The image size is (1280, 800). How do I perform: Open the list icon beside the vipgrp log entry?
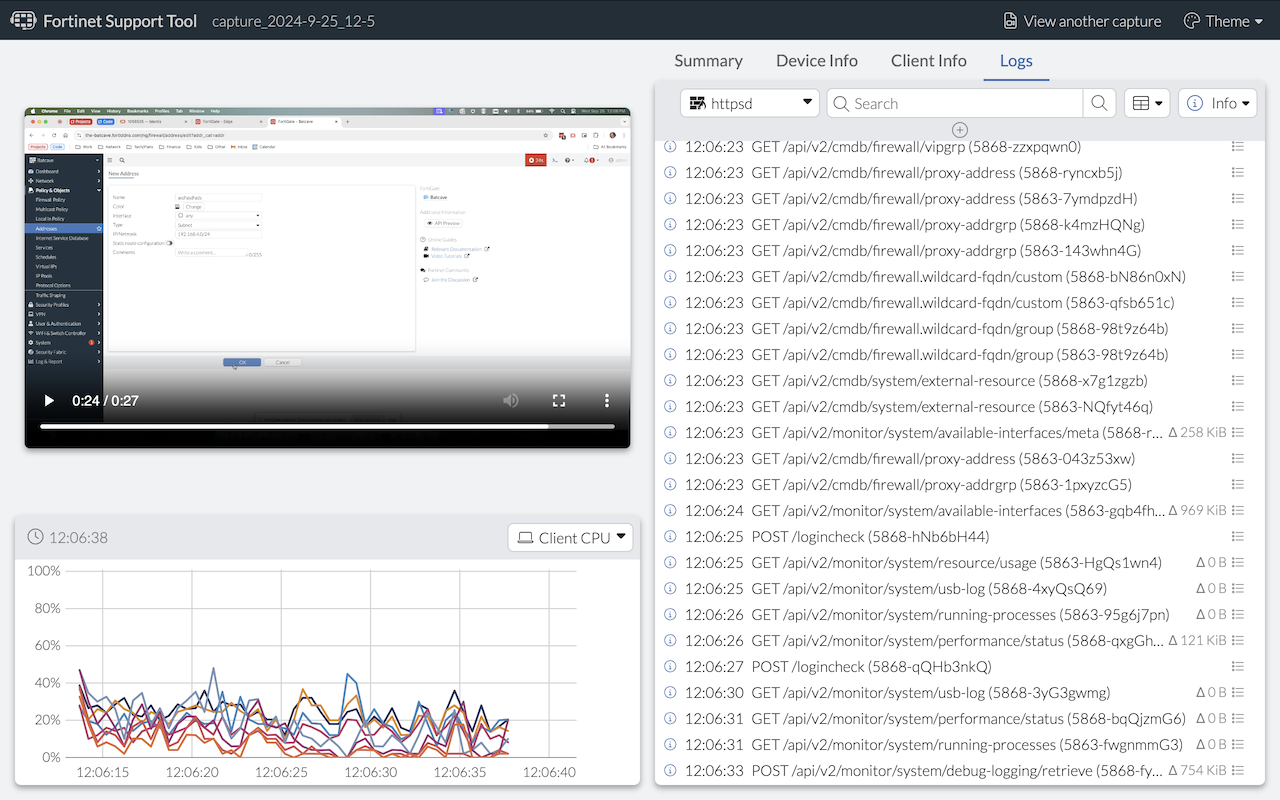[1239, 146]
